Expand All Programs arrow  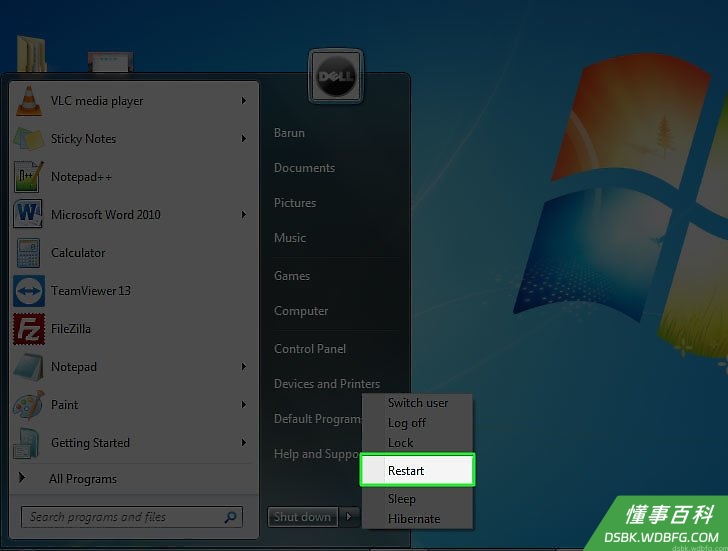(21, 478)
